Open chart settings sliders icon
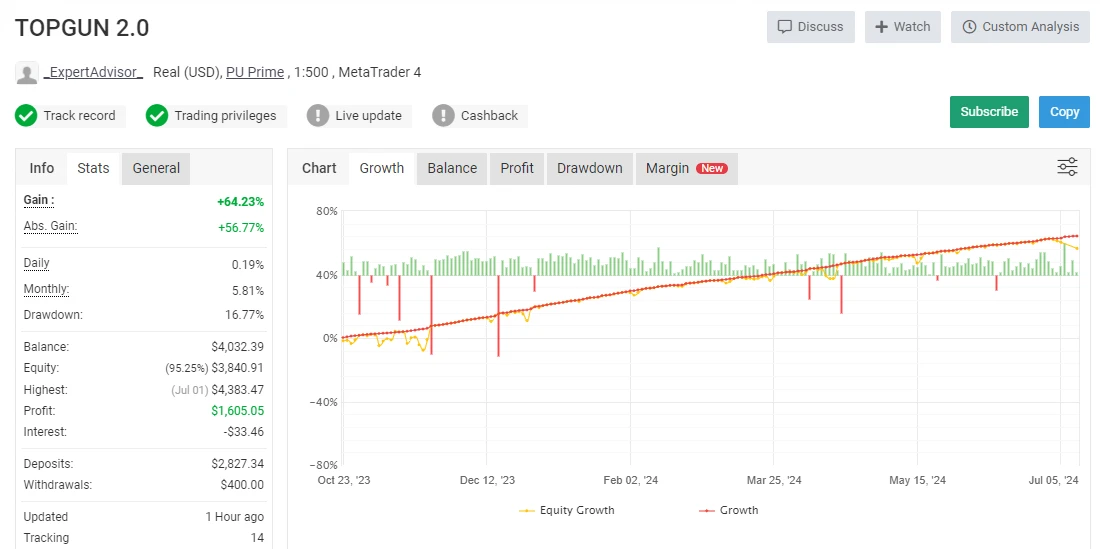The height and width of the screenshot is (549, 1100). point(1067,167)
